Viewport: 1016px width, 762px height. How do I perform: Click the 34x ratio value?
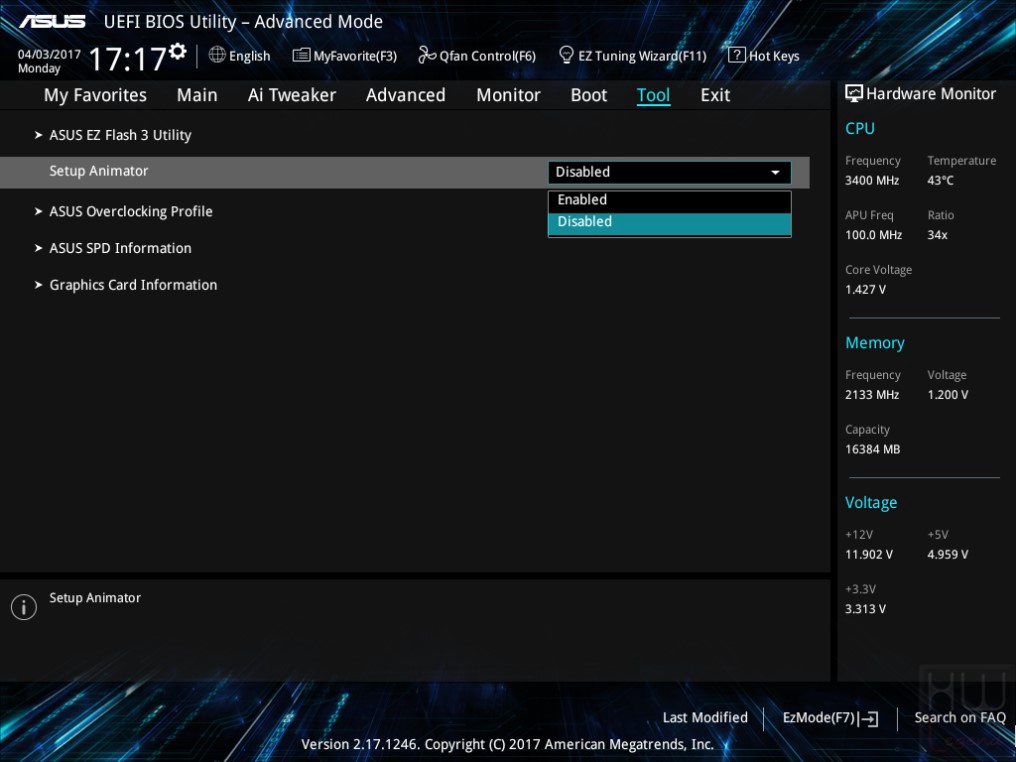[x=937, y=235]
